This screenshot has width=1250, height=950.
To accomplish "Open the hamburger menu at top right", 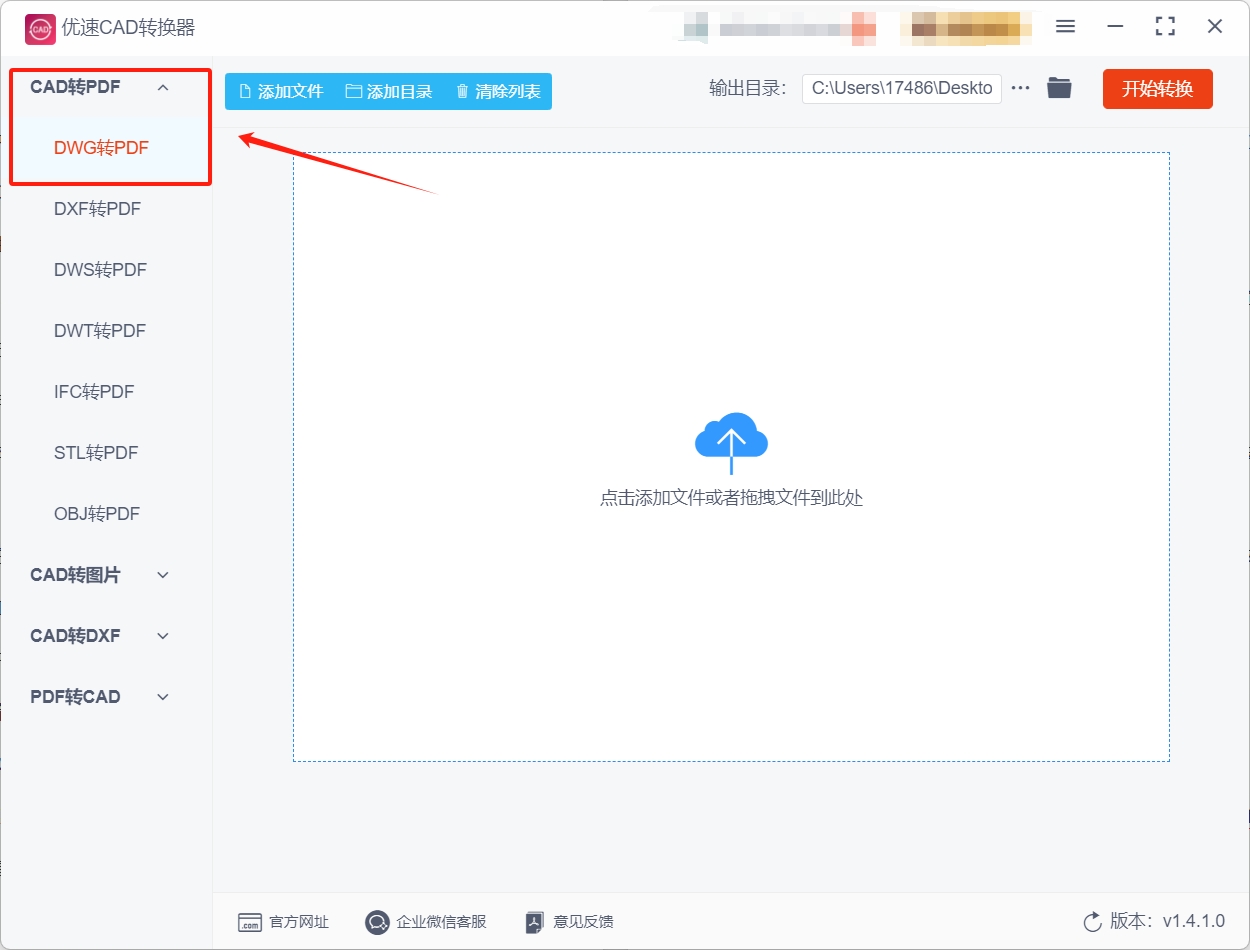I will [x=1065, y=27].
